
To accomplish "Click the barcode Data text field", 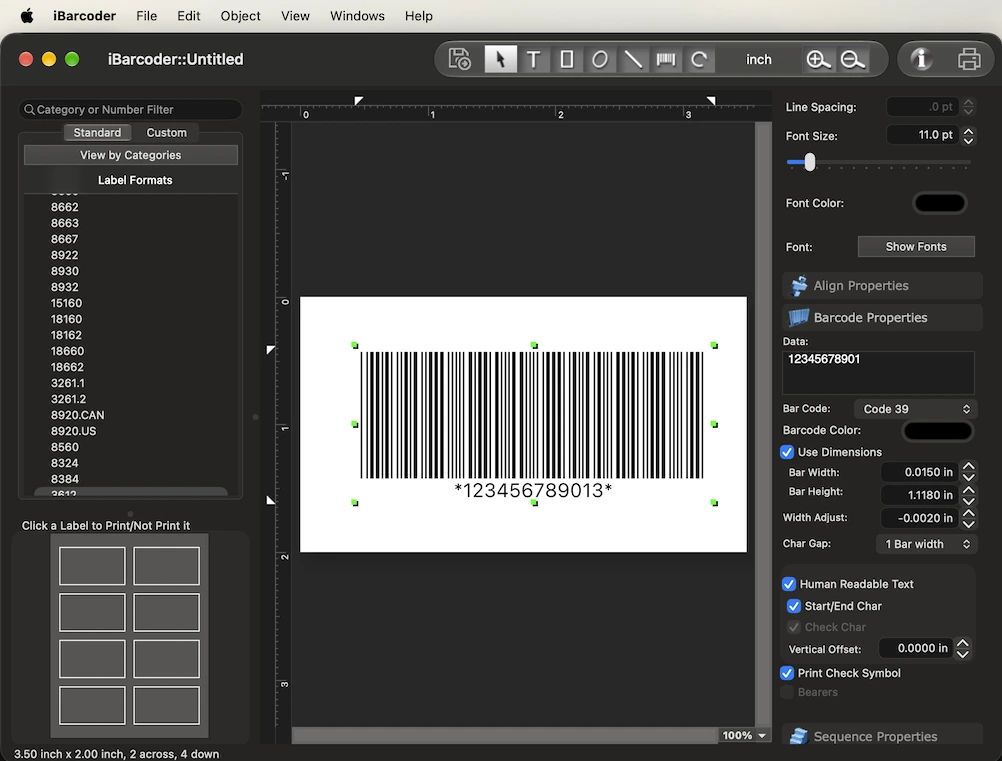I will coord(878,373).
